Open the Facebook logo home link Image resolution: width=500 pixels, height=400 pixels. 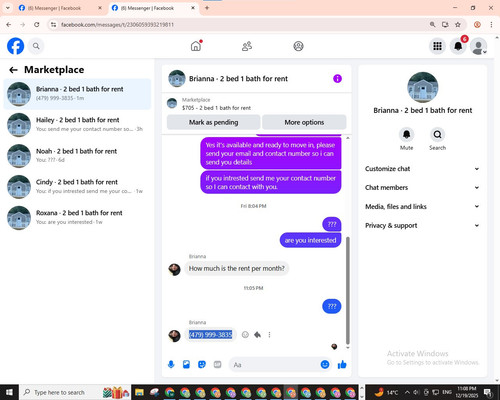[16, 46]
